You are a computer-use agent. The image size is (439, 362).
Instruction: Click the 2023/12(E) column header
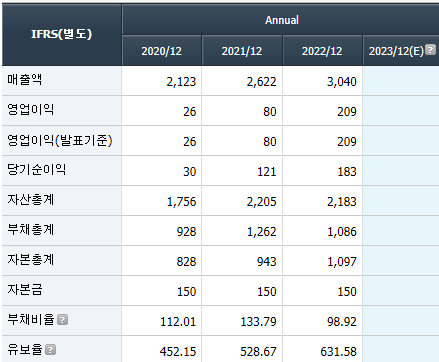396,51
